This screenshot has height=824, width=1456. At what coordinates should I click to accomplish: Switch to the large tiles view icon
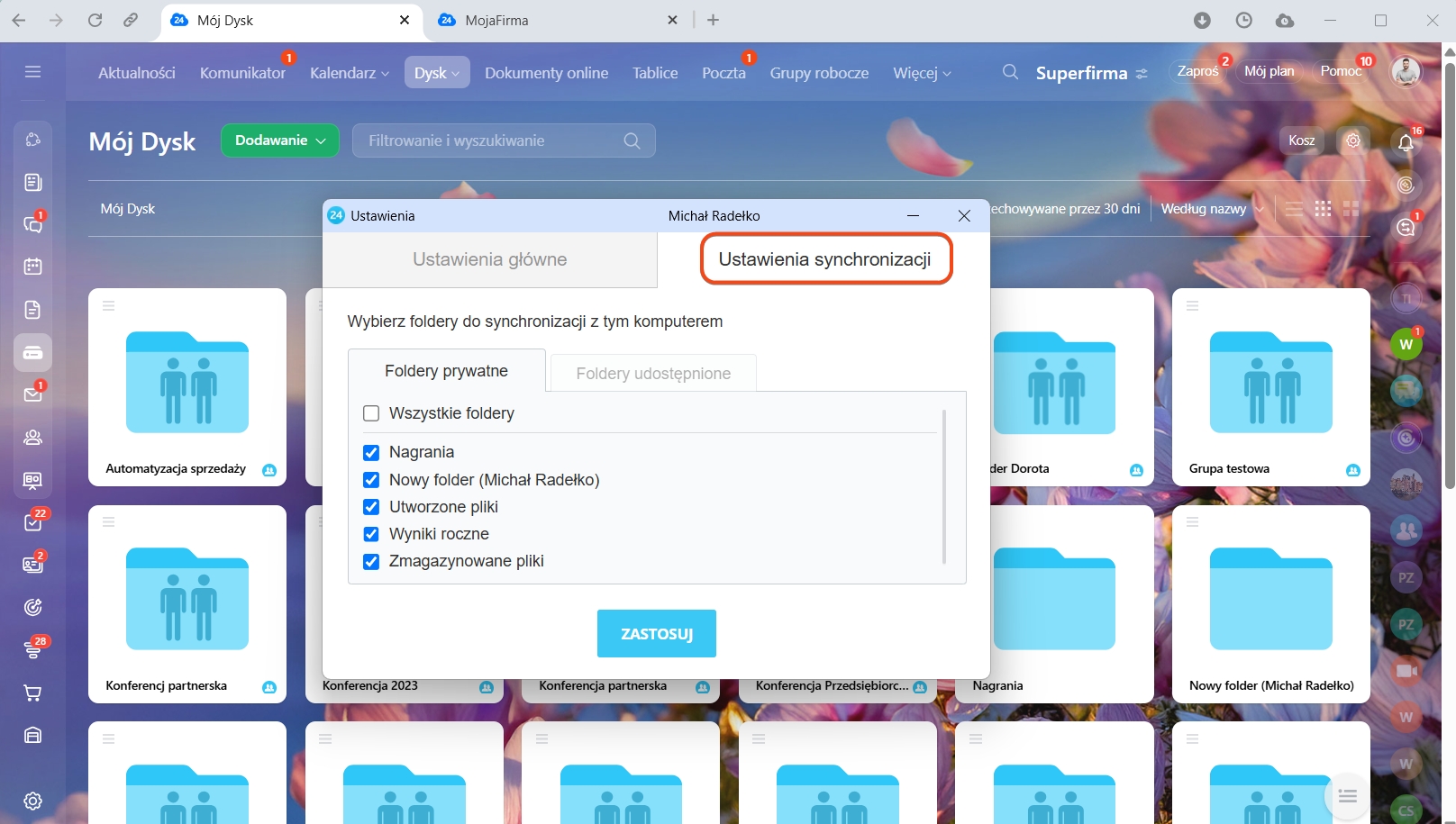coord(1351,209)
